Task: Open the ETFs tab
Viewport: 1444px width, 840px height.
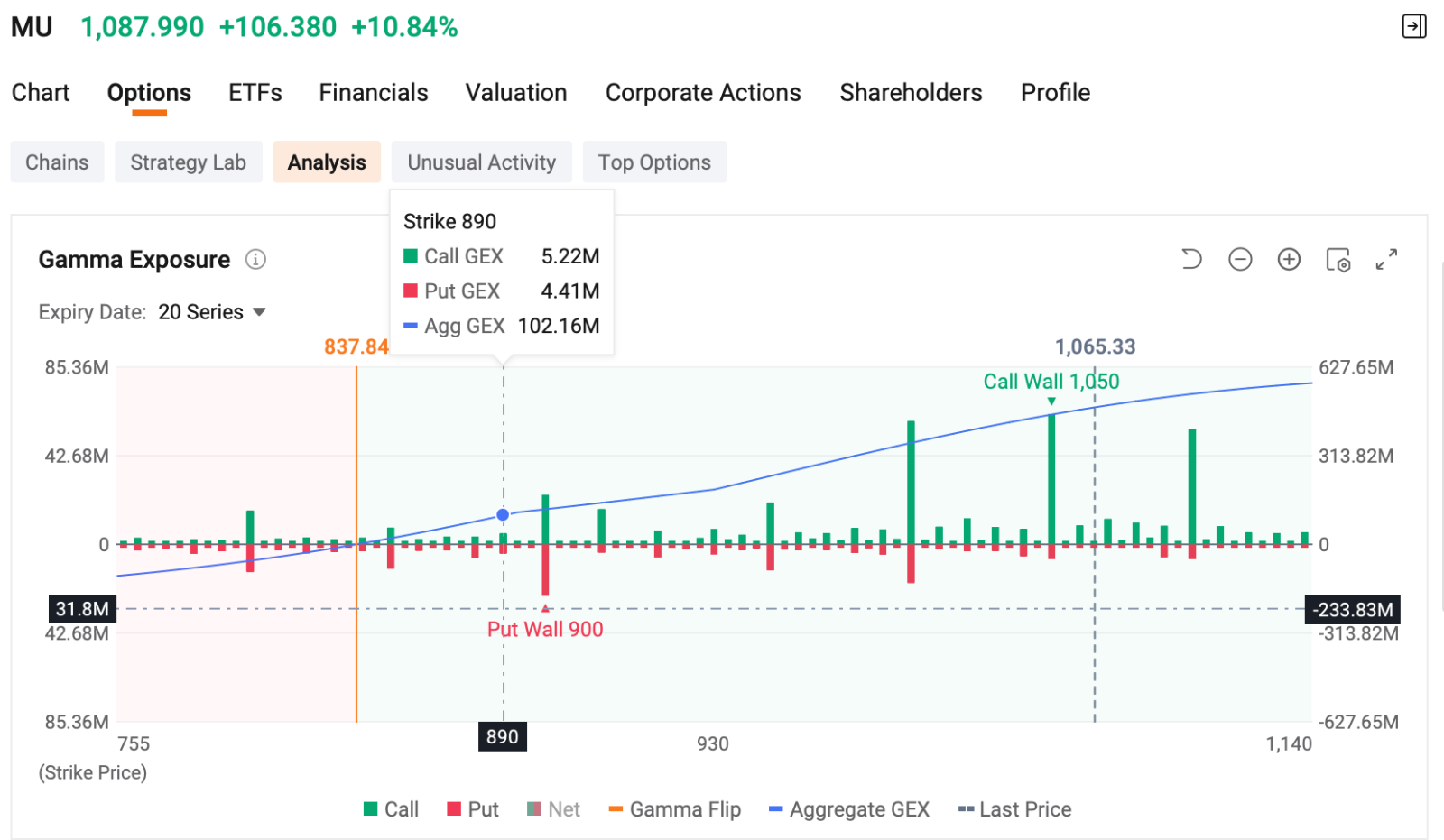Action: pyautogui.click(x=255, y=93)
